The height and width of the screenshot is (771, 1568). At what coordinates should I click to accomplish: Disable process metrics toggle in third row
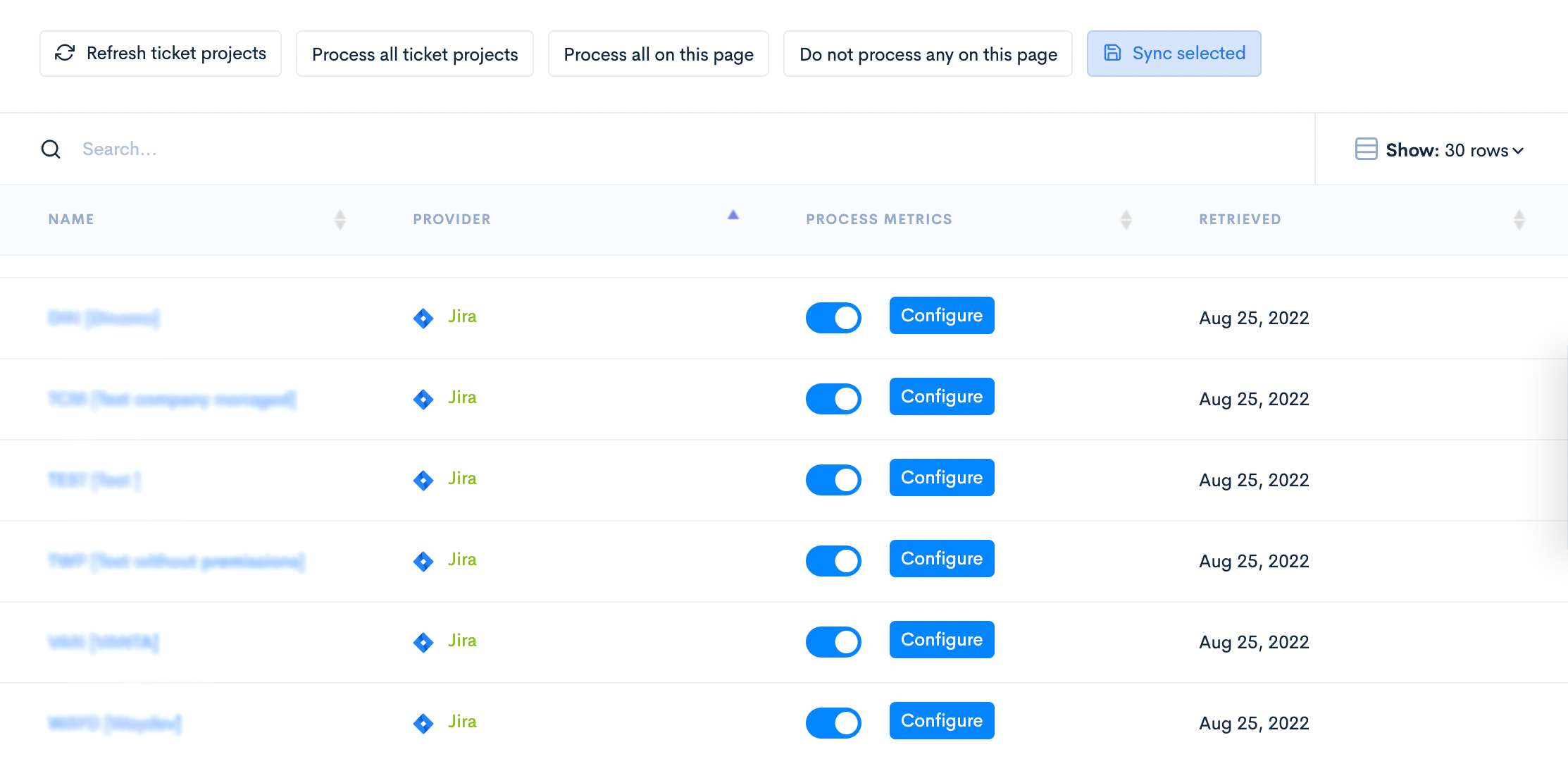833,480
